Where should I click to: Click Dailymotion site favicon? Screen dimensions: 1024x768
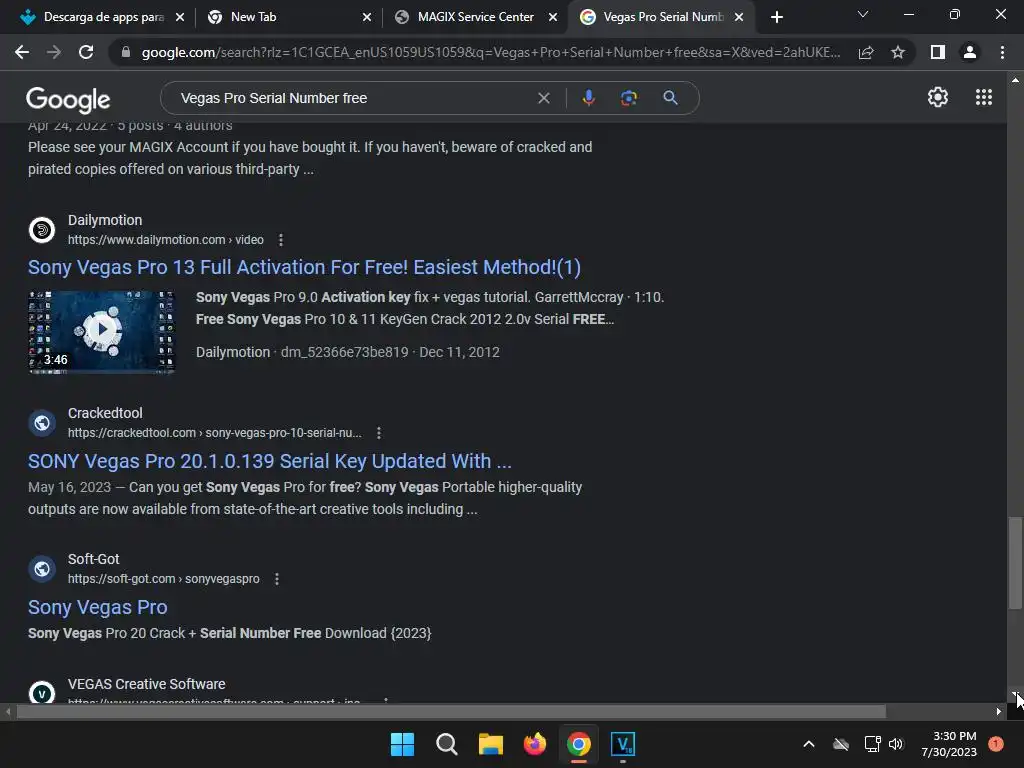42,230
